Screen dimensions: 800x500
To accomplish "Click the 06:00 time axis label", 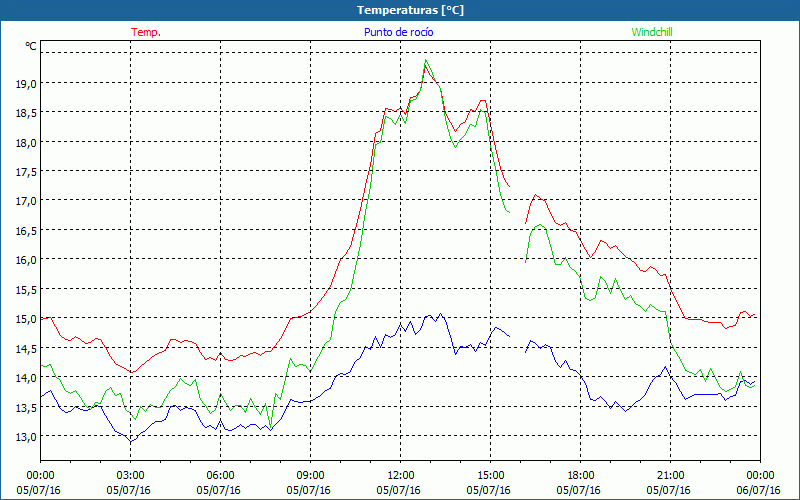I will (220, 476).
